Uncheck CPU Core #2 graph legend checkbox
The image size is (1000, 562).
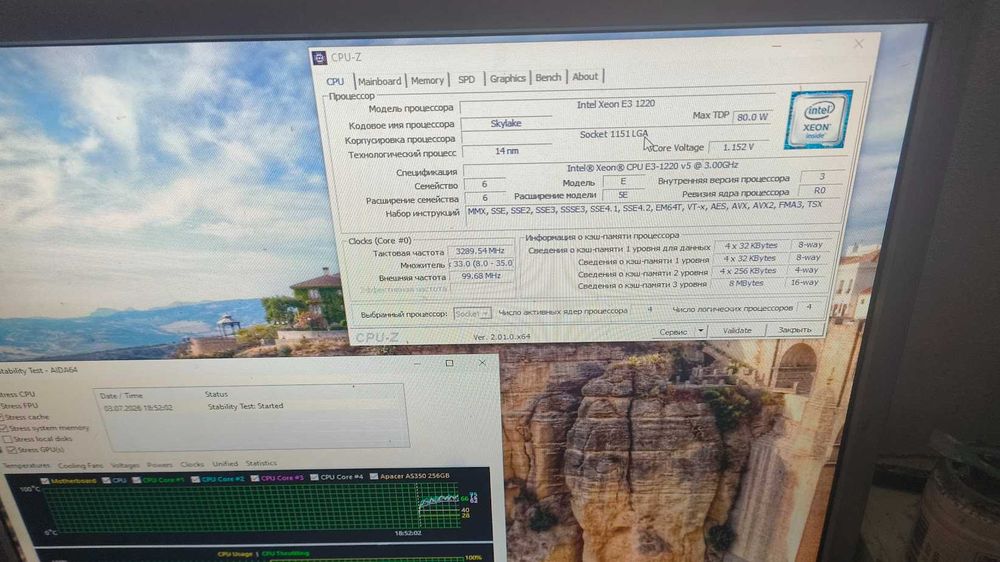tap(195, 479)
